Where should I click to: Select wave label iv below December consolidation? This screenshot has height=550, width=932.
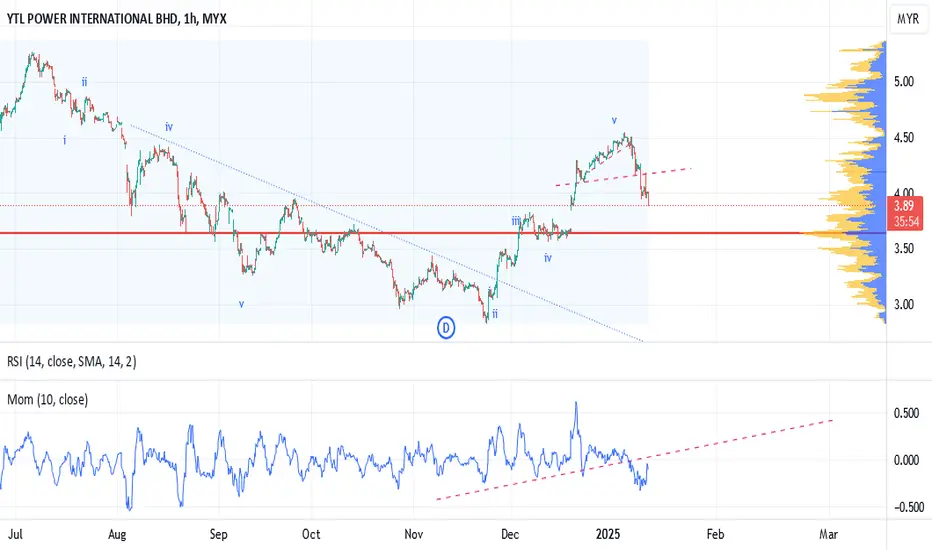547,258
